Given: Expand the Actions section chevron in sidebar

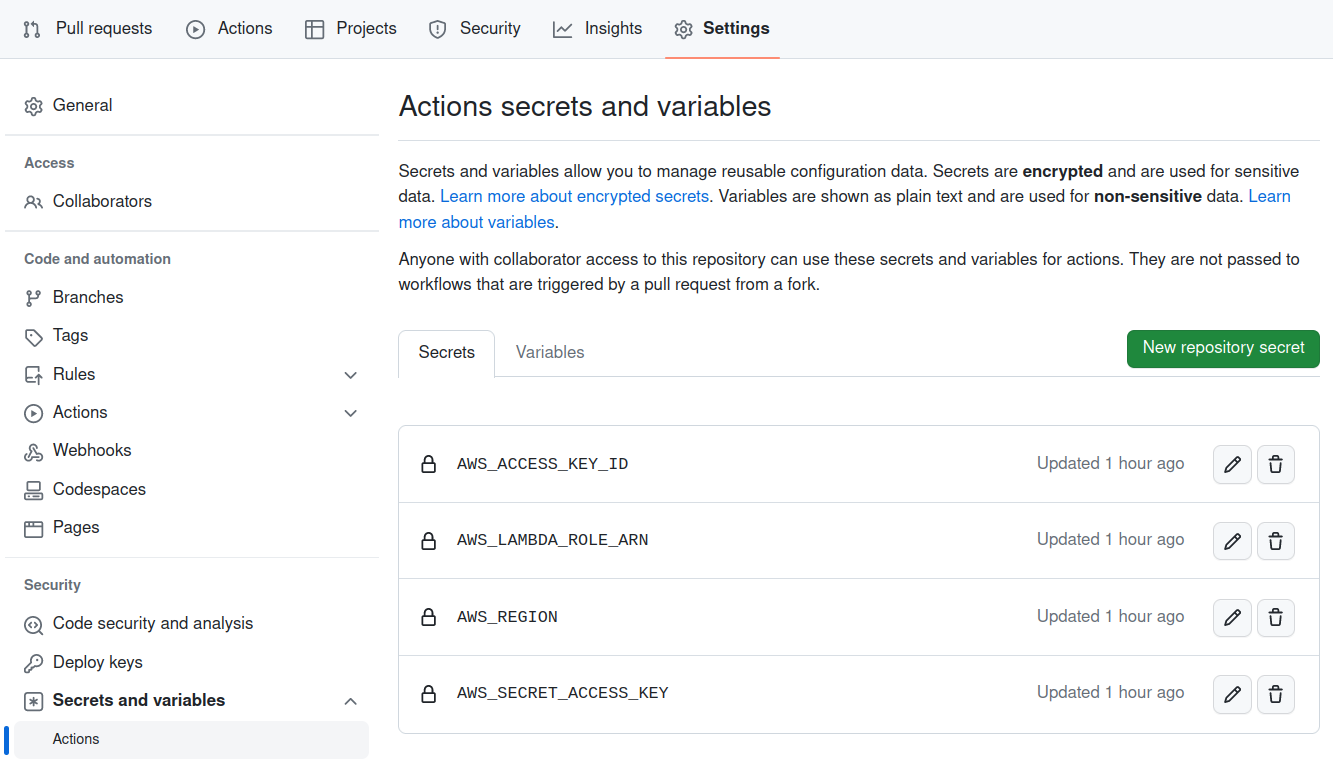Looking at the screenshot, I should (x=350, y=413).
